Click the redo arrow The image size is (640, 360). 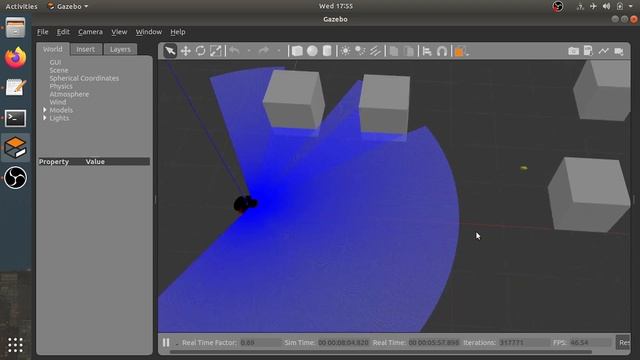(264, 51)
